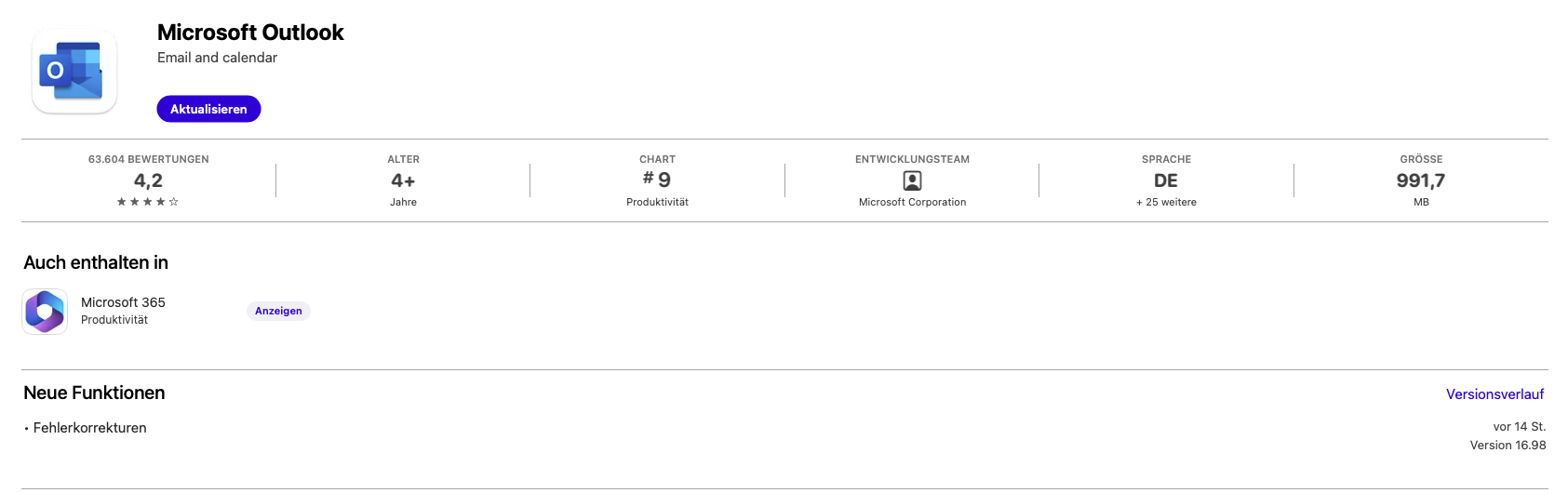Click the #9 chart ranking
The width and height of the screenshot is (1568, 493).
pyautogui.click(x=657, y=180)
